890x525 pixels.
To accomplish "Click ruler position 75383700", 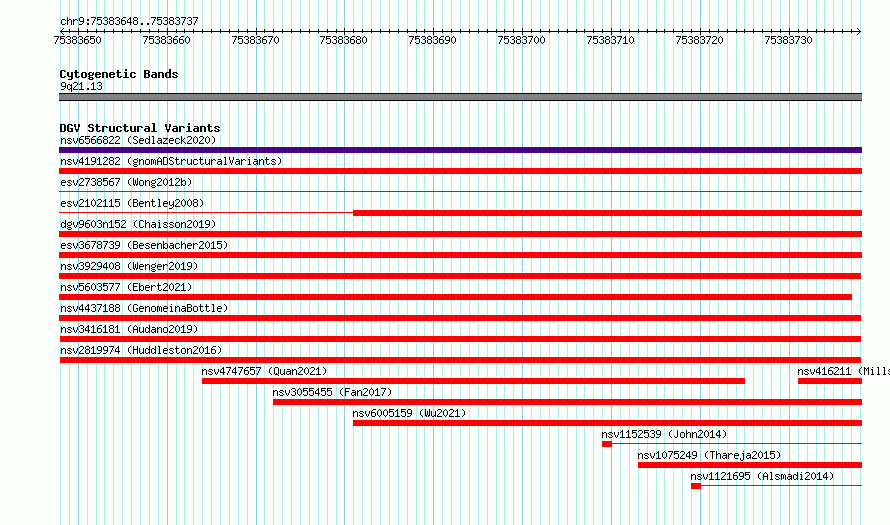I will (x=521, y=40).
